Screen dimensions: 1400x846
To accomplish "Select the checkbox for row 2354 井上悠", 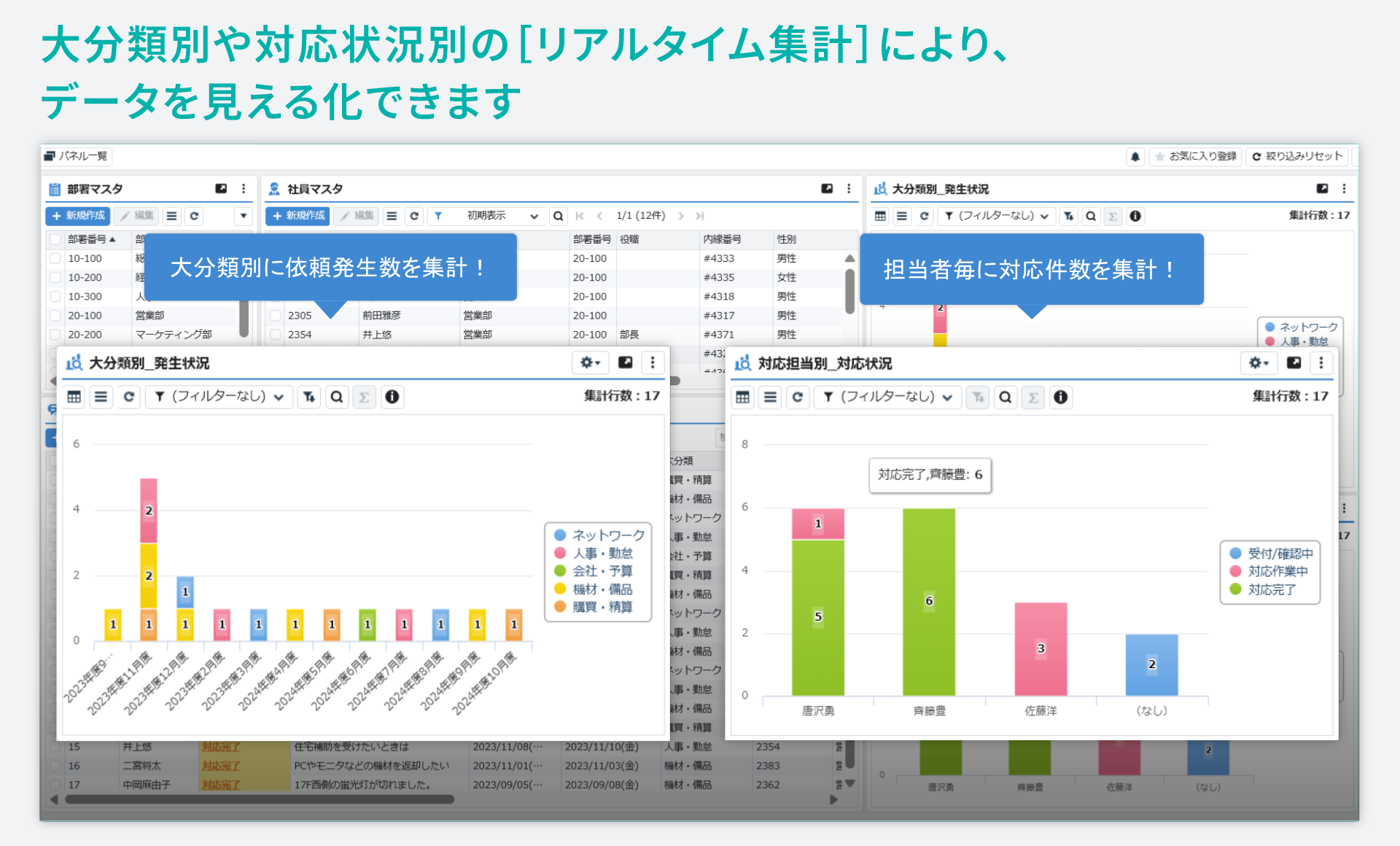I will (x=275, y=335).
